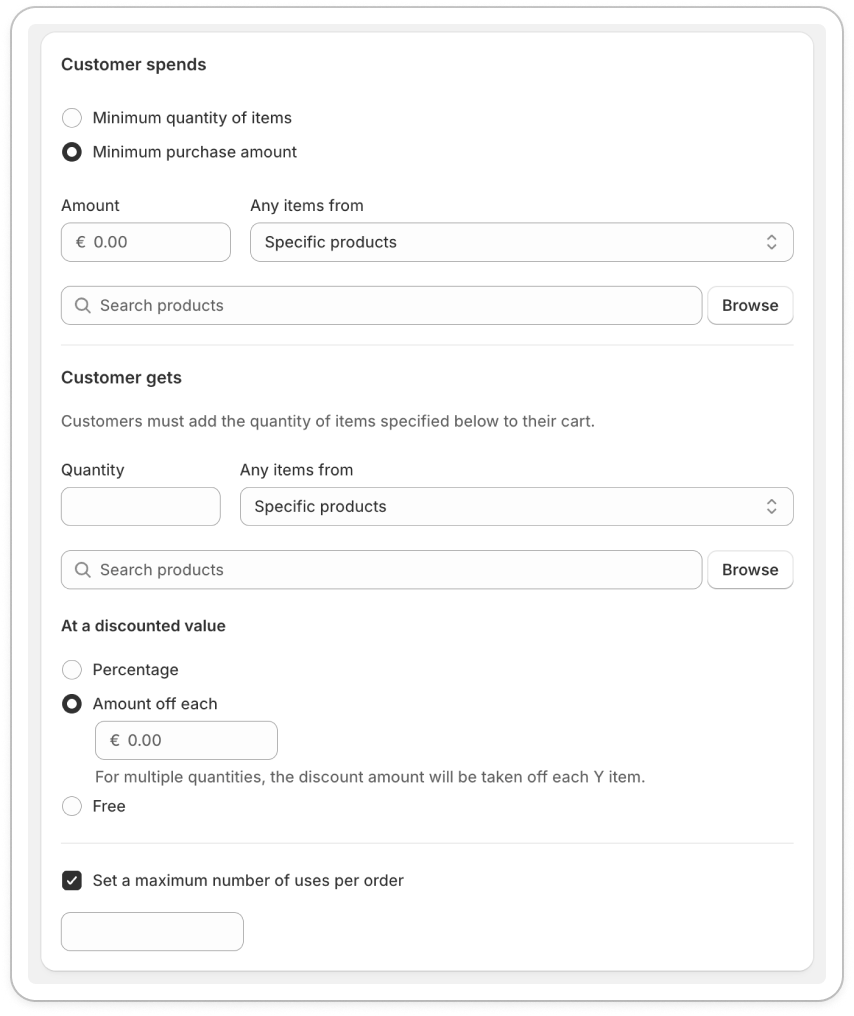
Task: Select the Amount off each option
Action: coord(71,703)
